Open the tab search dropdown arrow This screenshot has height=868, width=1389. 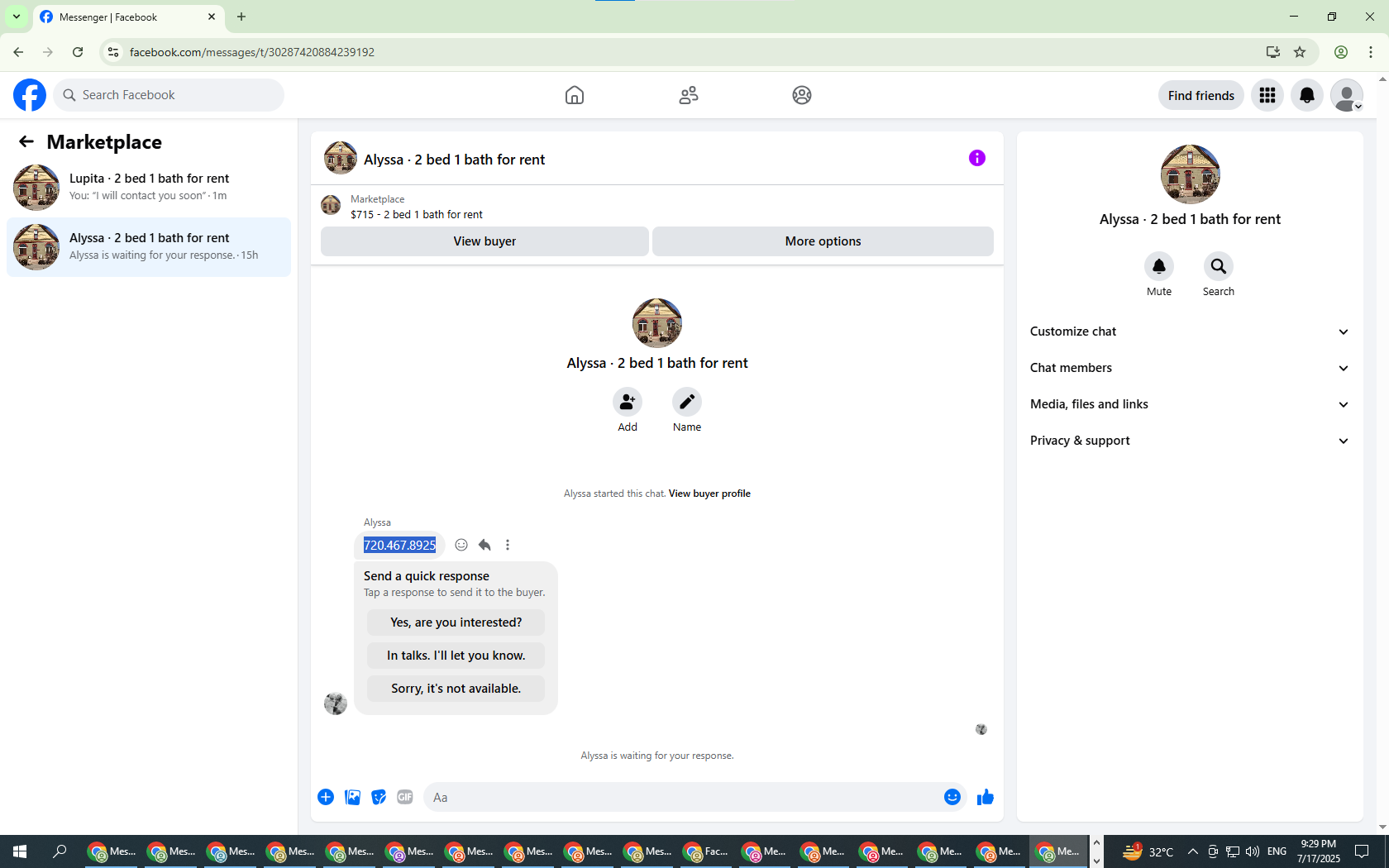click(17, 17)
